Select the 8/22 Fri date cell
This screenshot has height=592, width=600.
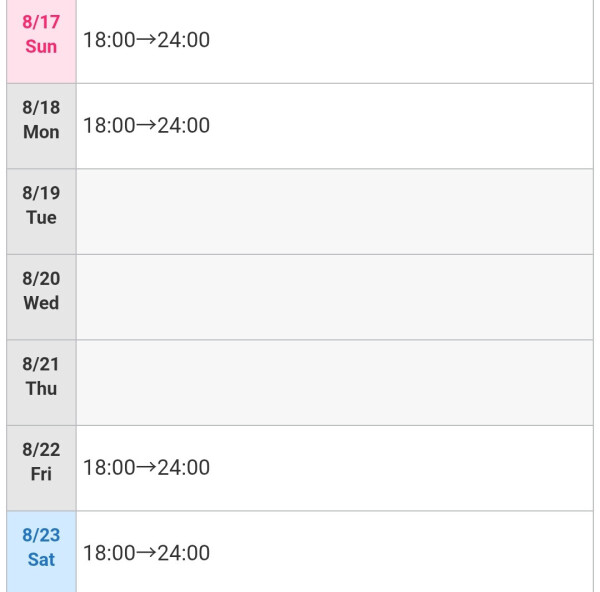pos(41,468)
